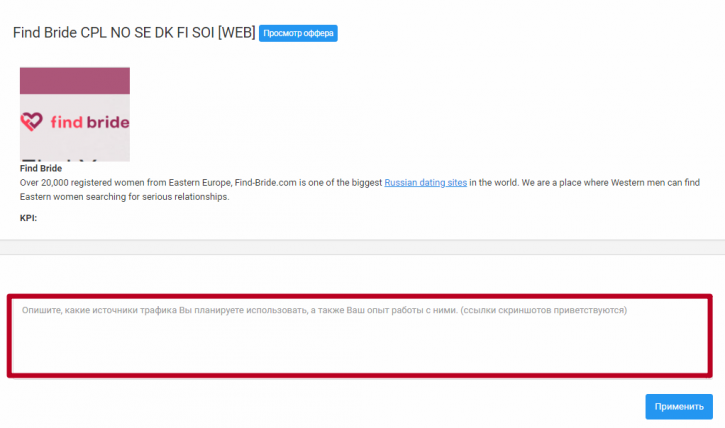
Task: Click the 'KPI:' label
Action: click(28, 218)
